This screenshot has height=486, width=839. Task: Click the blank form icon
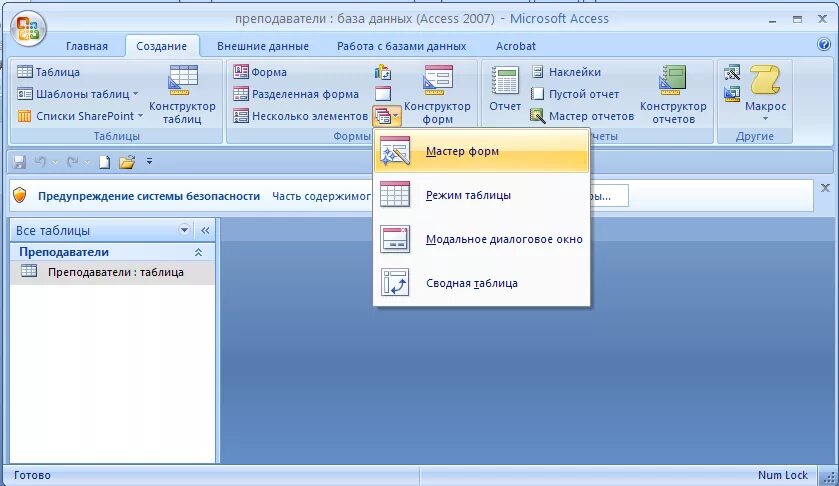click(x=383, y=94)
